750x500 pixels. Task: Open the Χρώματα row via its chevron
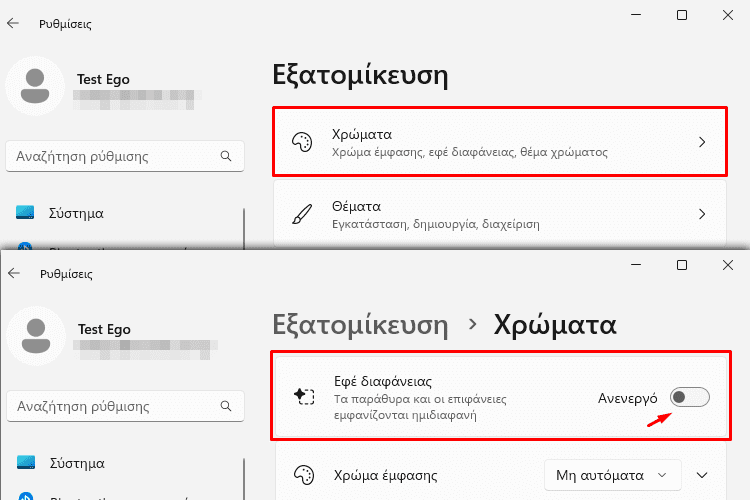point(702,142)
